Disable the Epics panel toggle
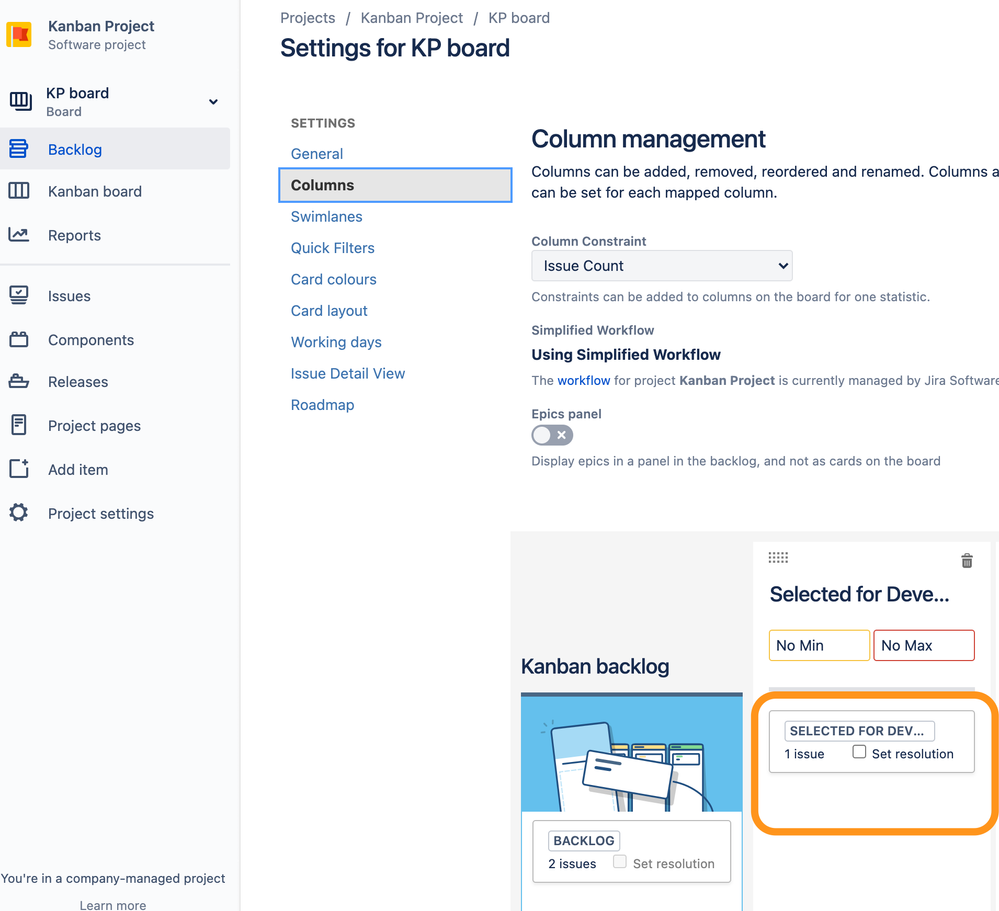The height and width of the screenshot is (911, 999). [552, 435]
